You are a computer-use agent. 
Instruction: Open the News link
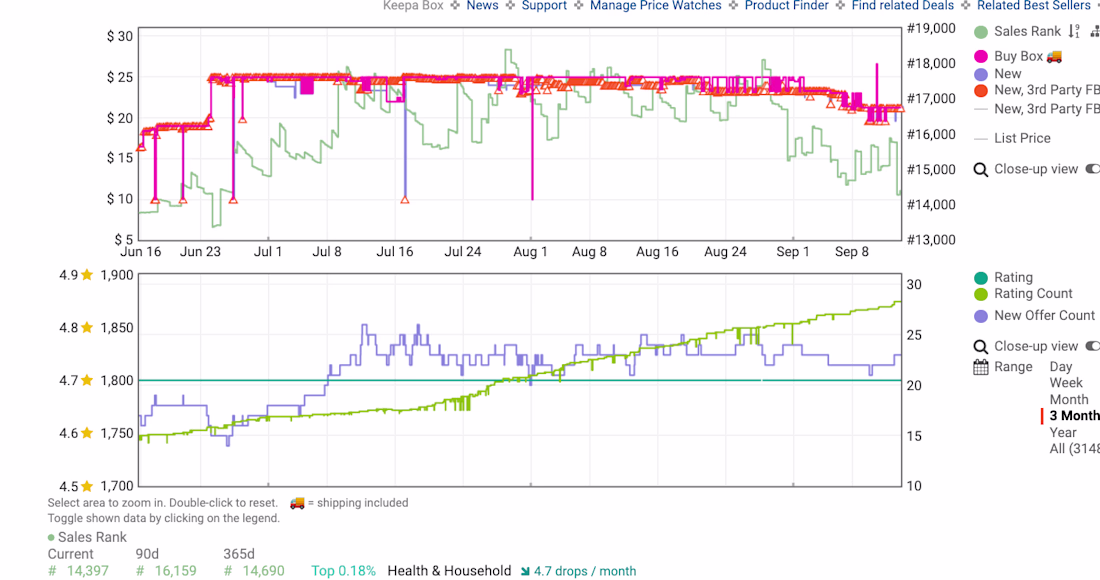(x=483, y=6)
